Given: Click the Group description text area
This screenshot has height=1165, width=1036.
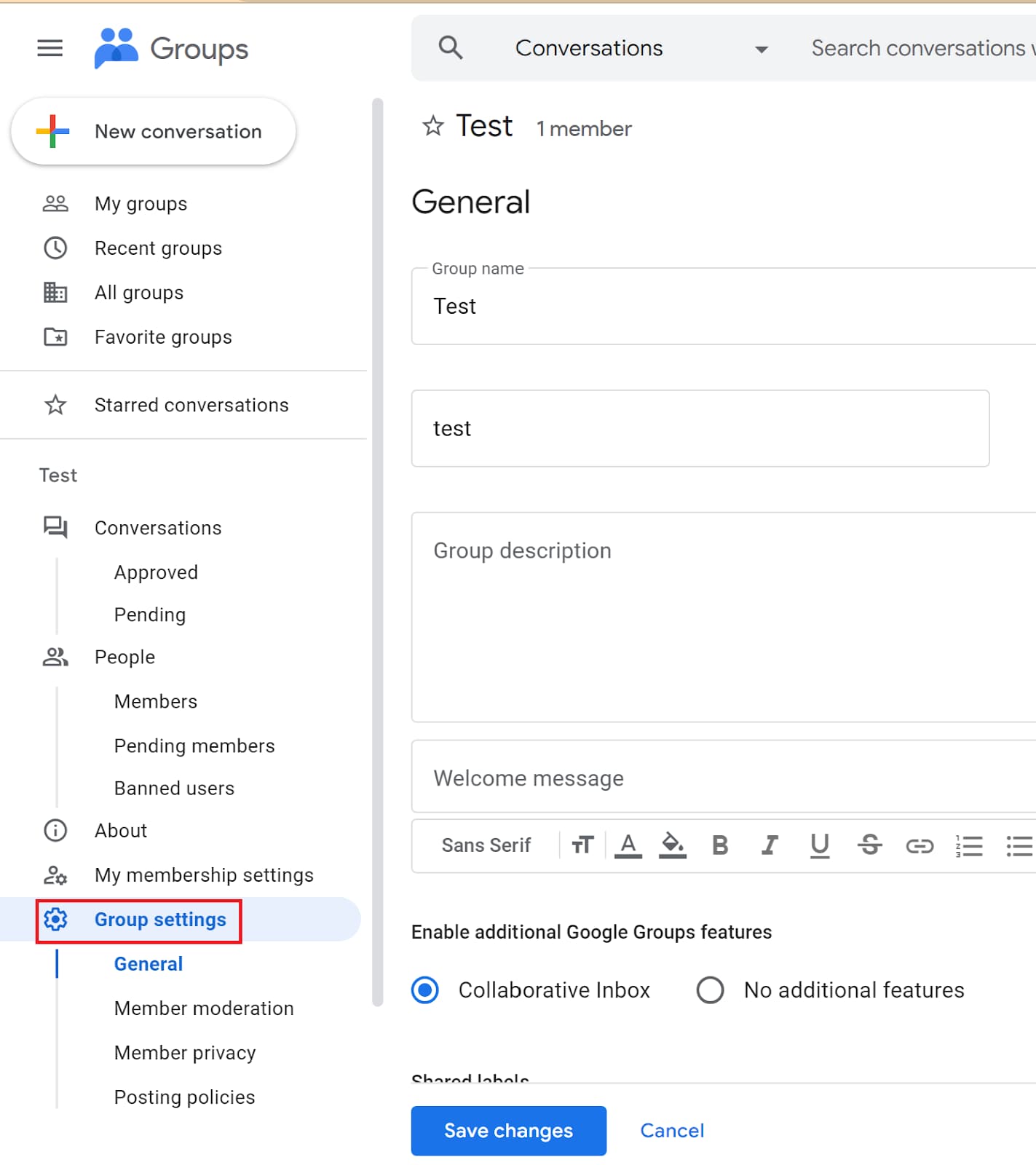Looking at the screenshot, I should [x=724, y=617].
